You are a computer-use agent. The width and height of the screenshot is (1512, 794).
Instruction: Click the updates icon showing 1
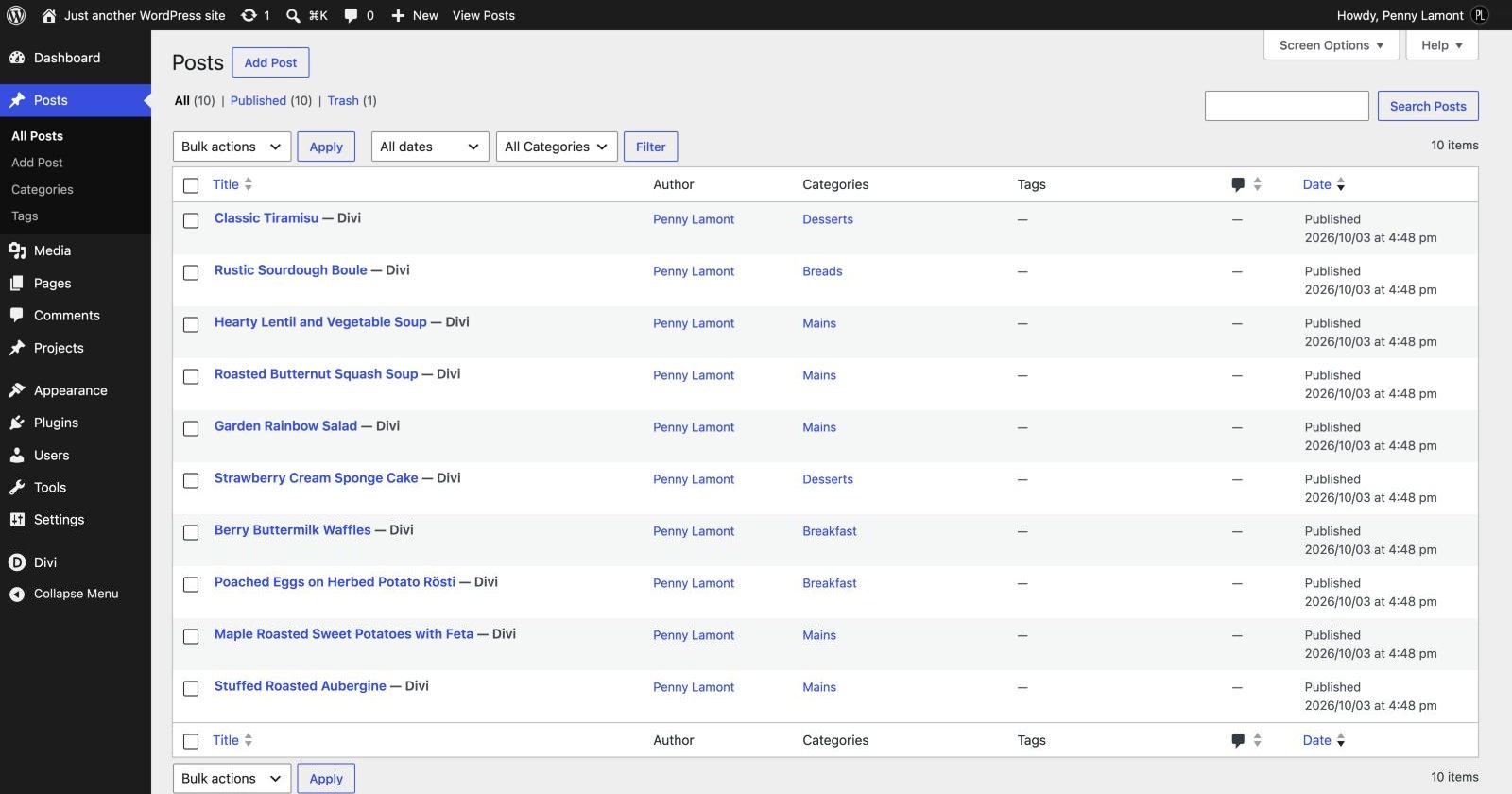[249, 15]
